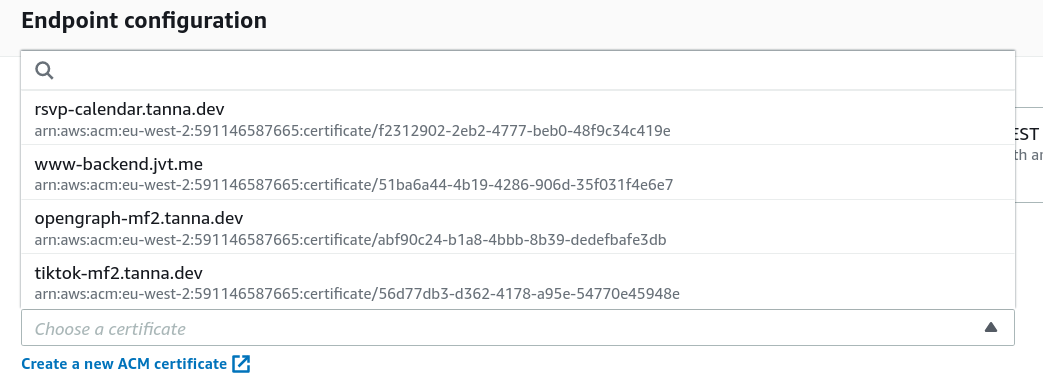Open the "Create a new ACM certificate" link
This screenshot has width=1043, height=392.
[x=124, y=364]
